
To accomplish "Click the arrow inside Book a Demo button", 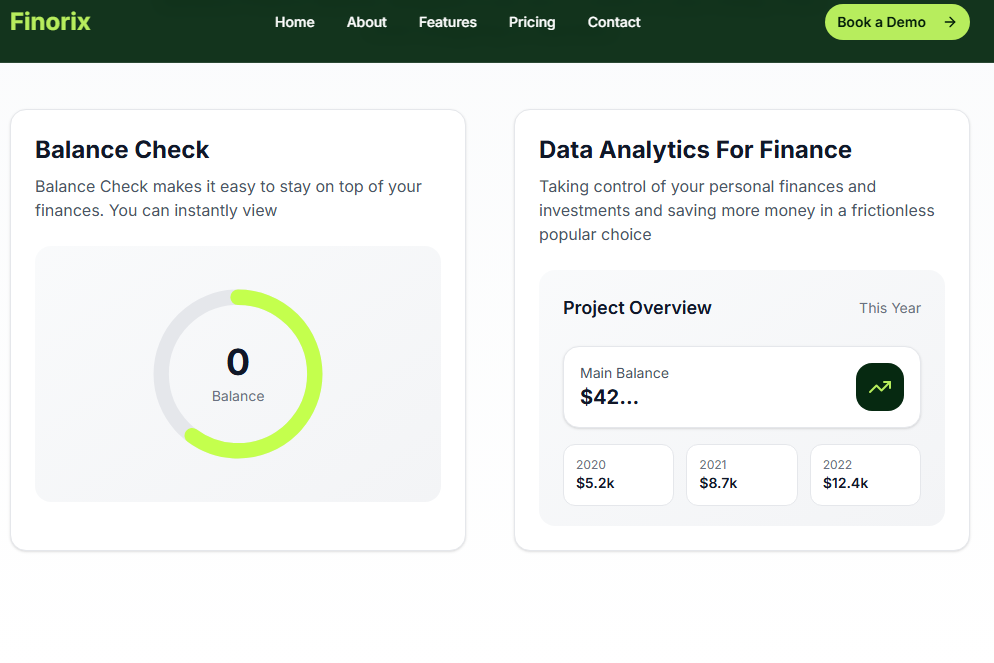I will click(x=950, y=21).
